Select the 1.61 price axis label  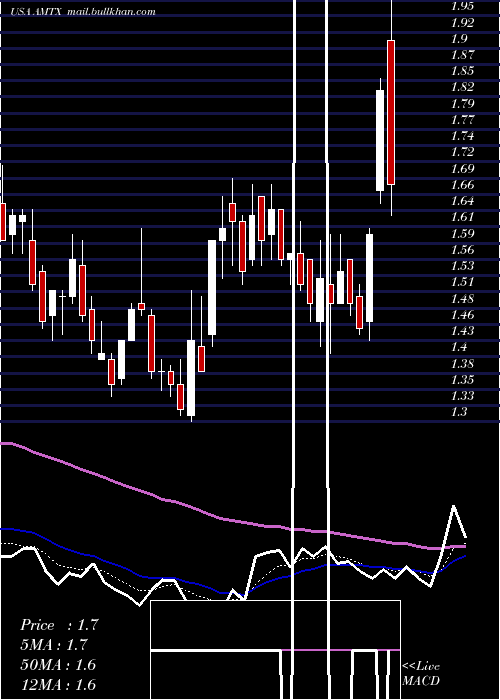(x=462, y=217)
